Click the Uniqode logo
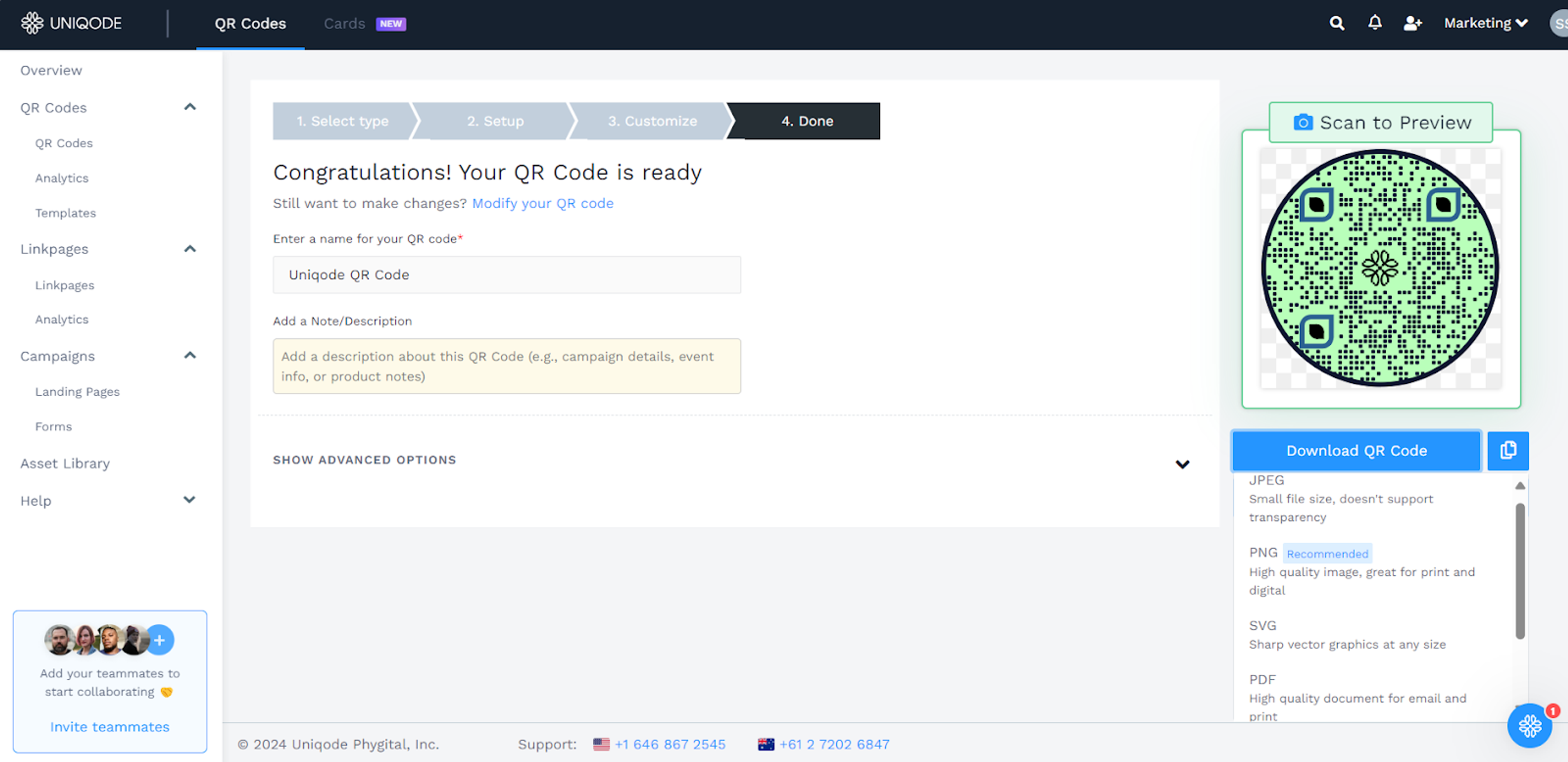 tap(71, 23)
